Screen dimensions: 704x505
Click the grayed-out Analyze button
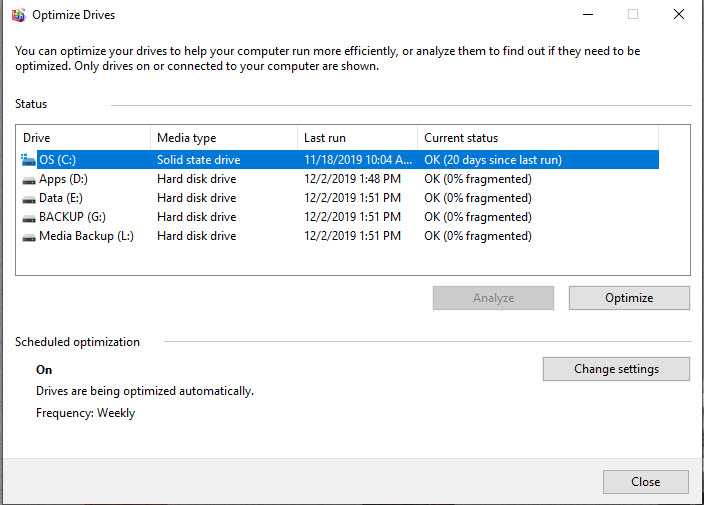coord(493,298)
